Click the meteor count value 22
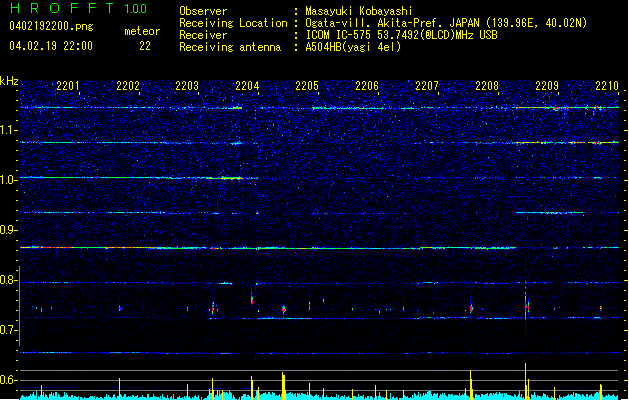 click(x=145, y=46)
